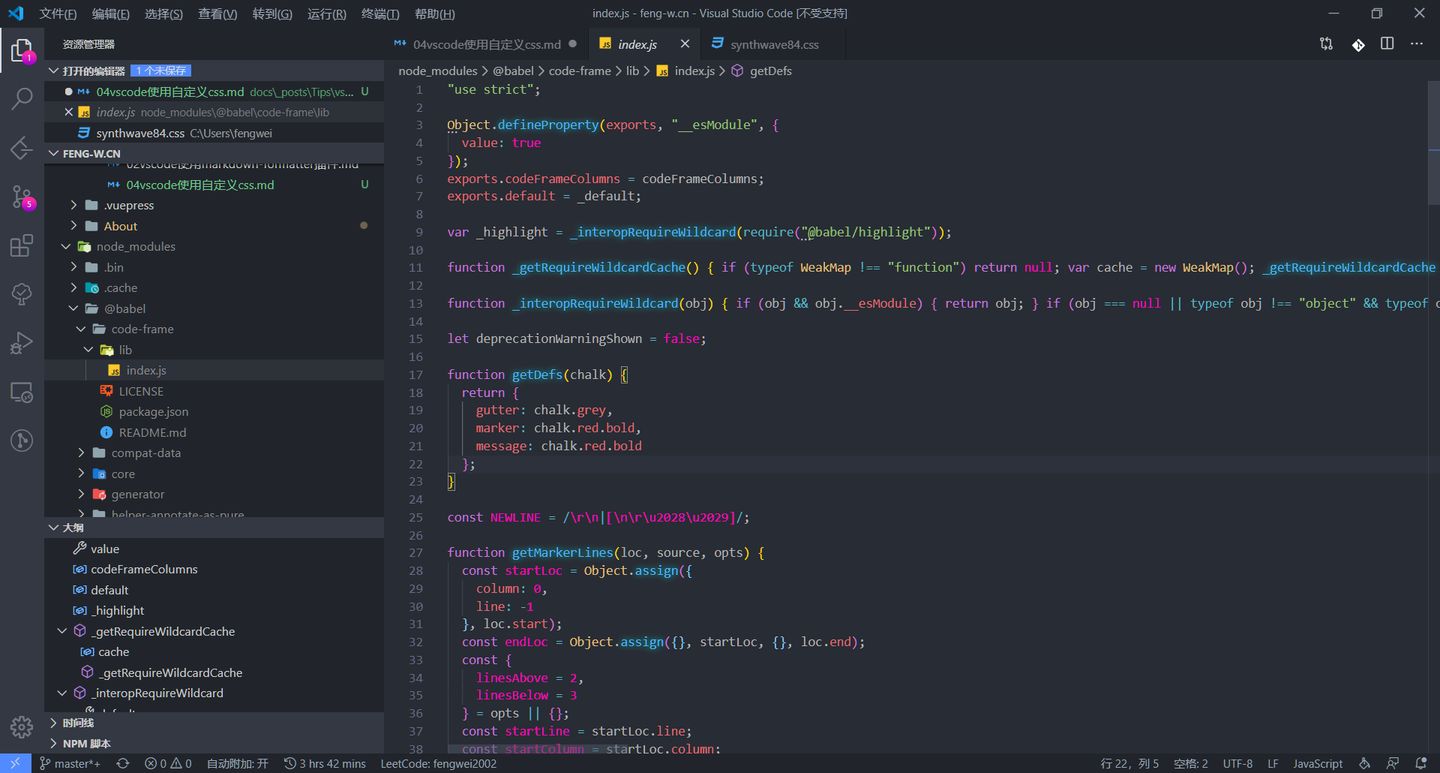The height and width of the screenshot is (773, 1440).
Task: Split the editor to the right
Action: 1387,44
